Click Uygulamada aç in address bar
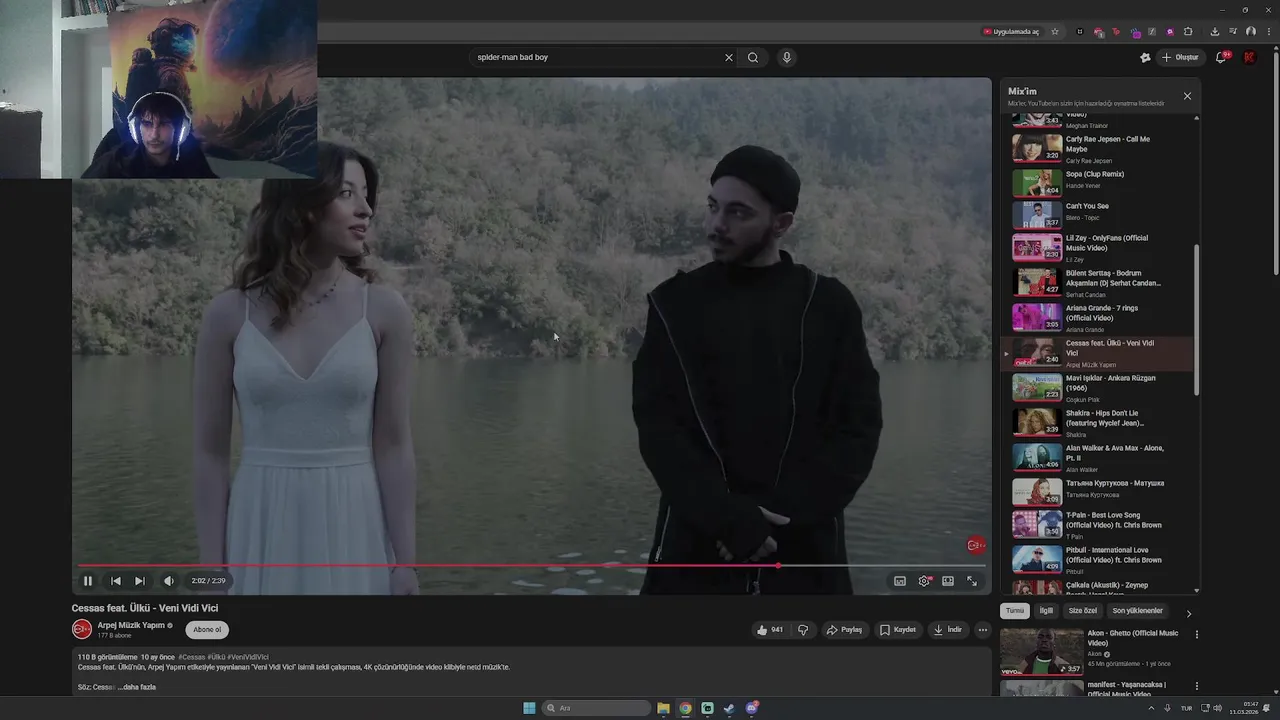 [x=1011, y=32]
